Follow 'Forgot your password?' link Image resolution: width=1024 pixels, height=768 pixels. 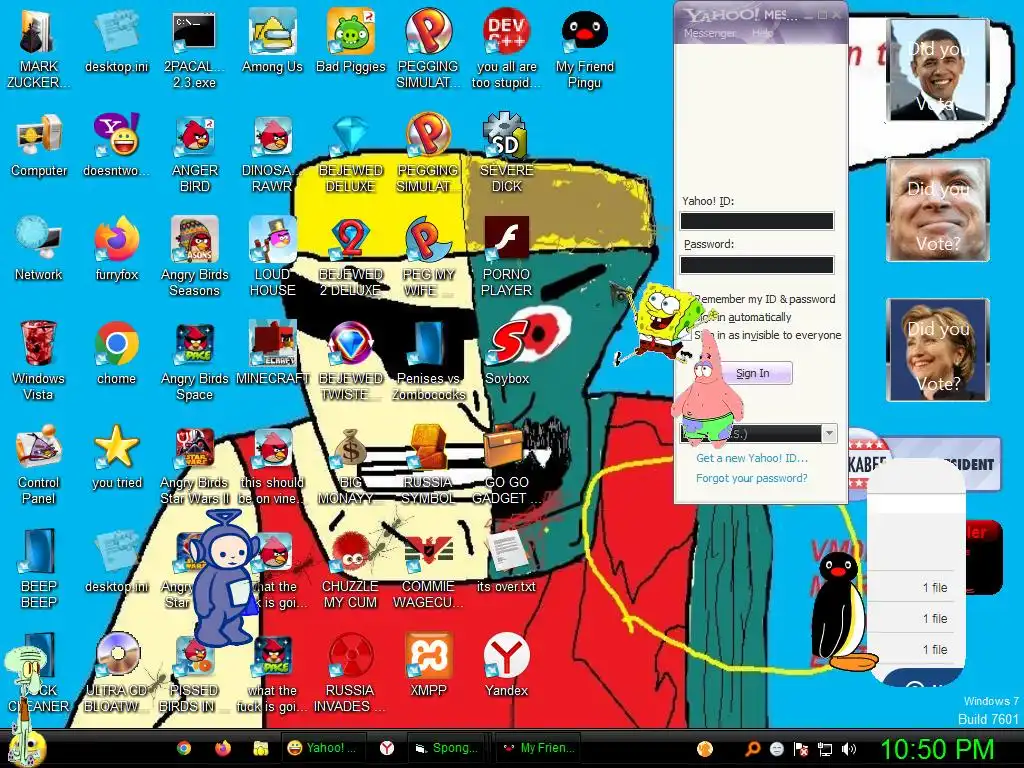[752, 478]
